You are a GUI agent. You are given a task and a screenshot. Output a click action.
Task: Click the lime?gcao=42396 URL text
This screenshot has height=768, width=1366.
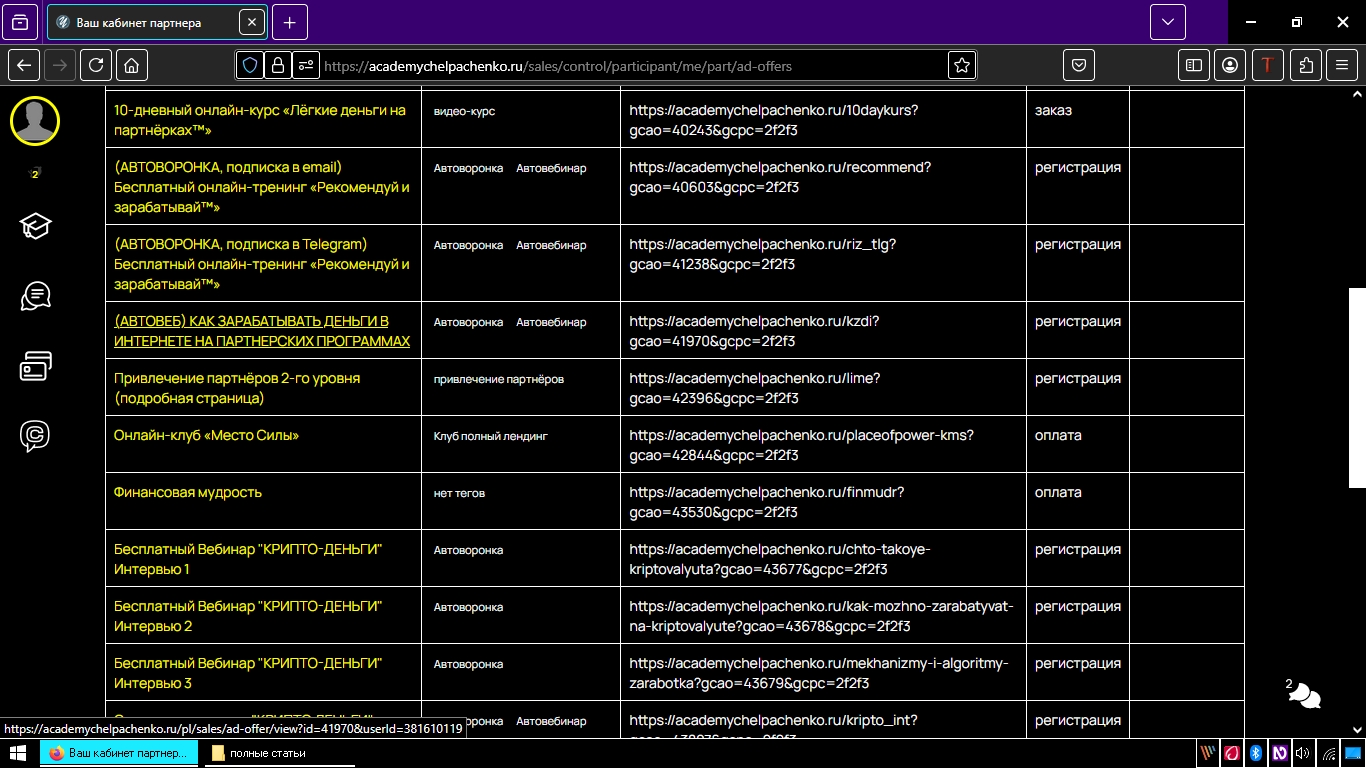point(755,388)
